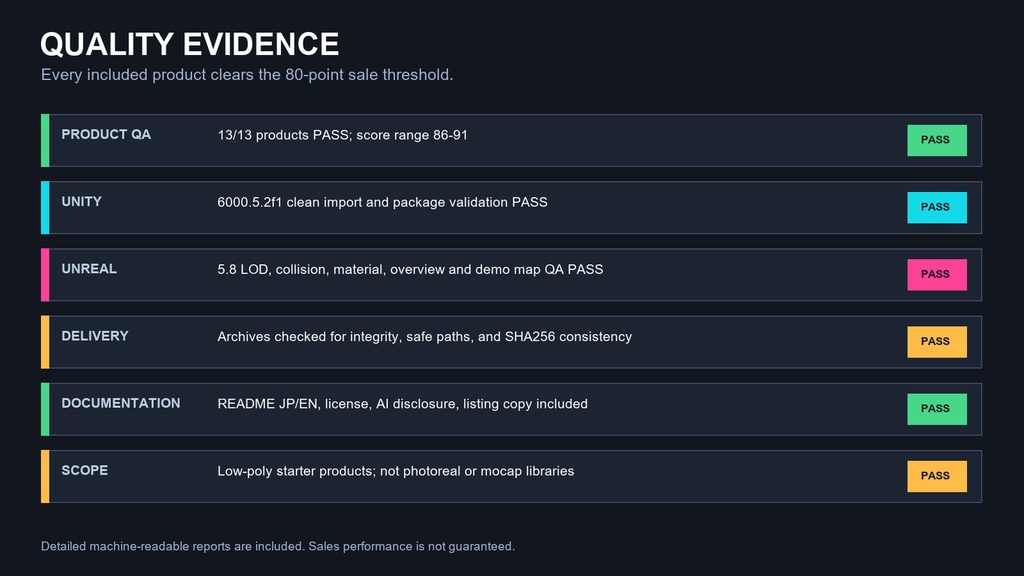Click the QUALITY EVIDENCE heading

point(189,44)
